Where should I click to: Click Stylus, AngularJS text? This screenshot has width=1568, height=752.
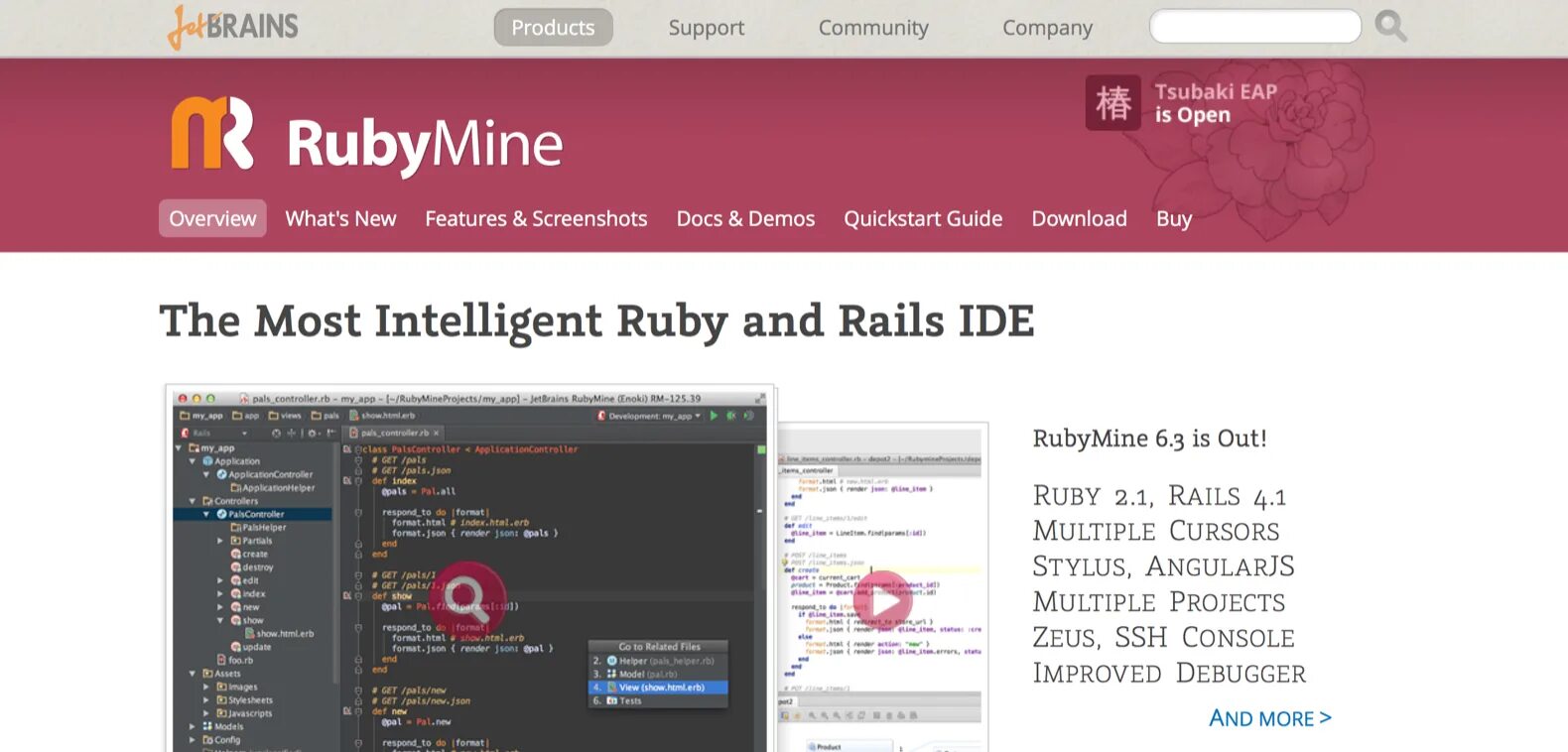click(1163, 566)
